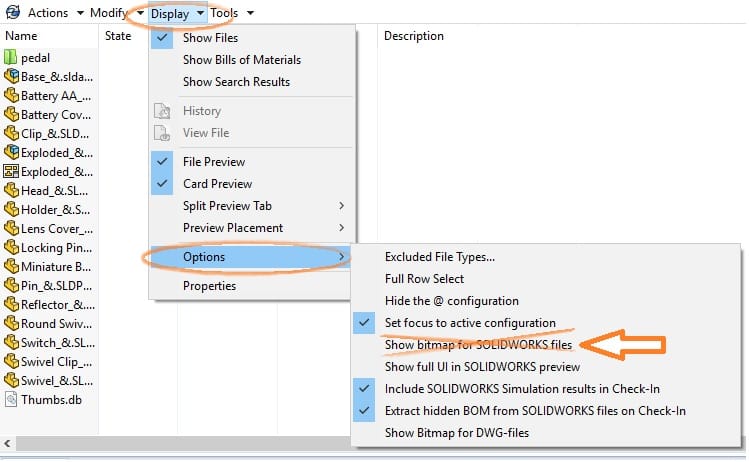The width and height of the screenshot is (749, 462).
Task: Uncheck Set focus to active configuration
Action: coord(470,323)
